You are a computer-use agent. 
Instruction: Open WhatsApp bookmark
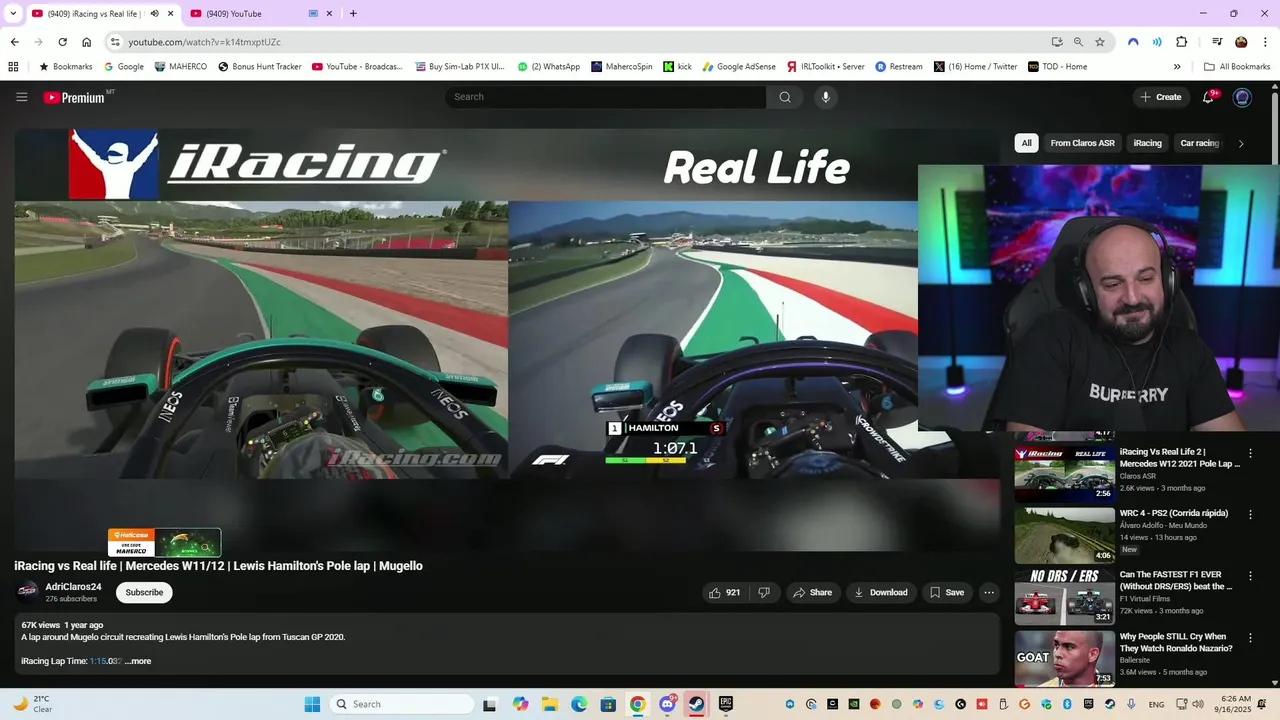click(x=548, y=67)
